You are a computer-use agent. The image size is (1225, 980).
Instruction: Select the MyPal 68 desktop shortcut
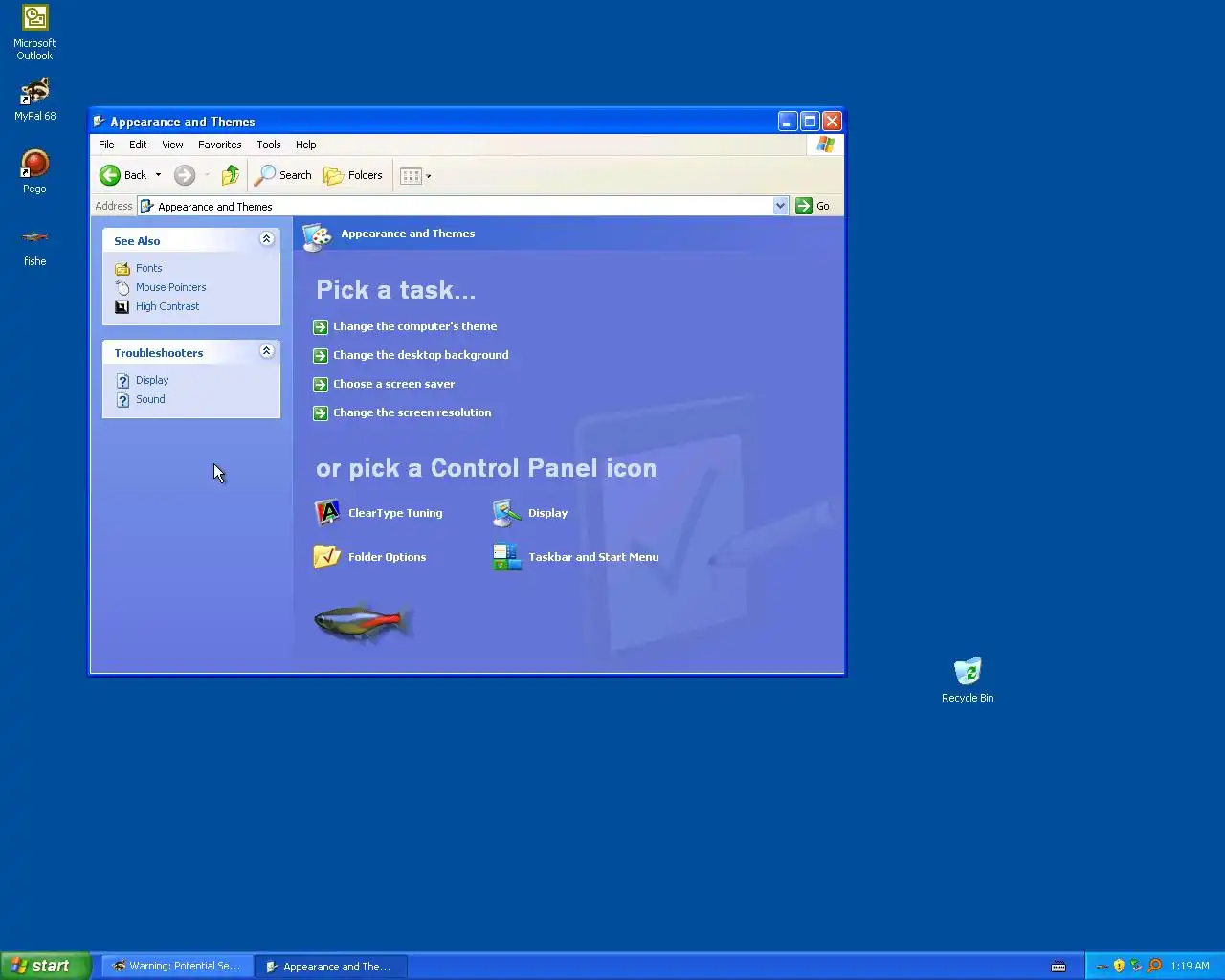coord(35,100)
